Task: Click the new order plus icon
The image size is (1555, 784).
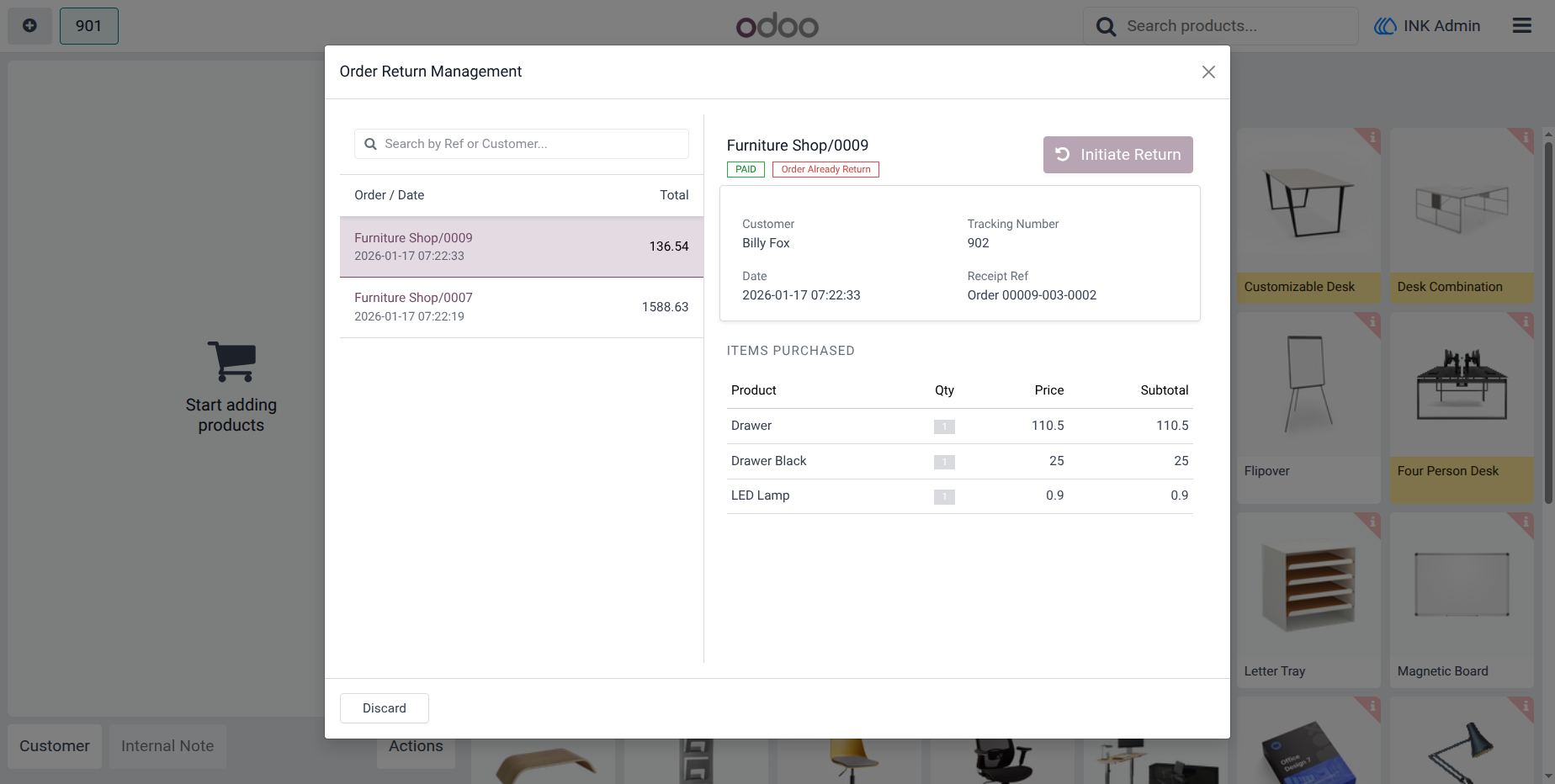Action: point(29,26)
